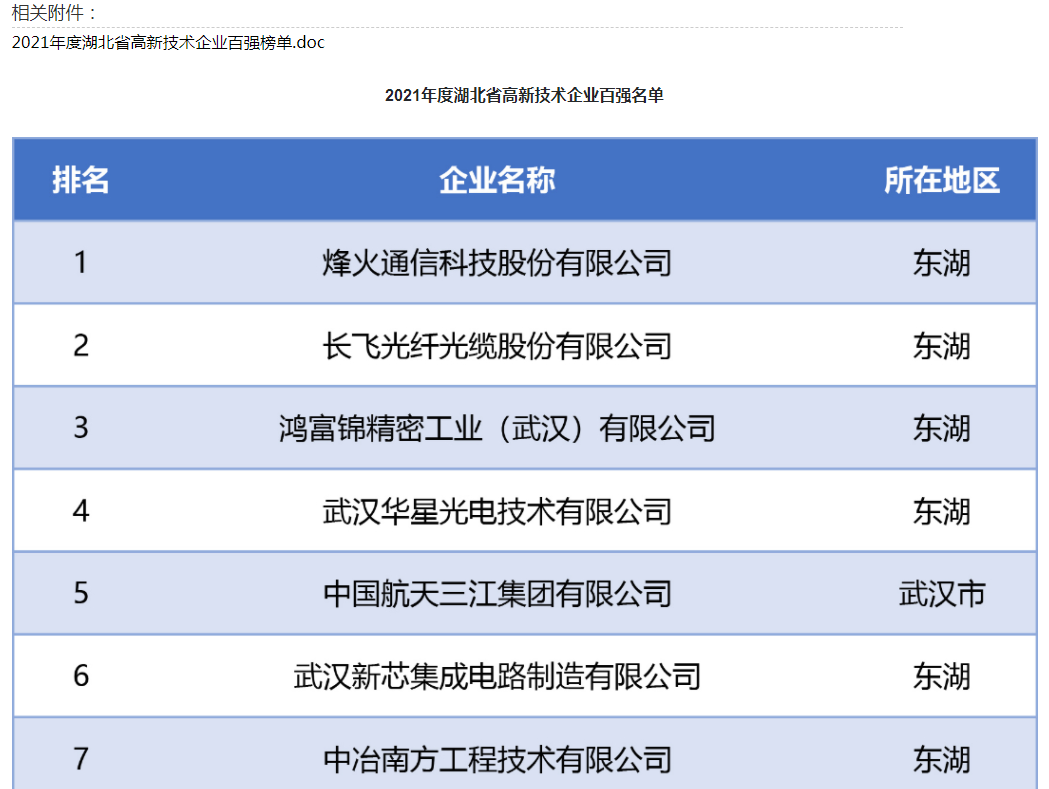Select the 武汉华星光电技术有限公司 company cell
This screenshot has width=1049, height=789.
coord(497,512)
